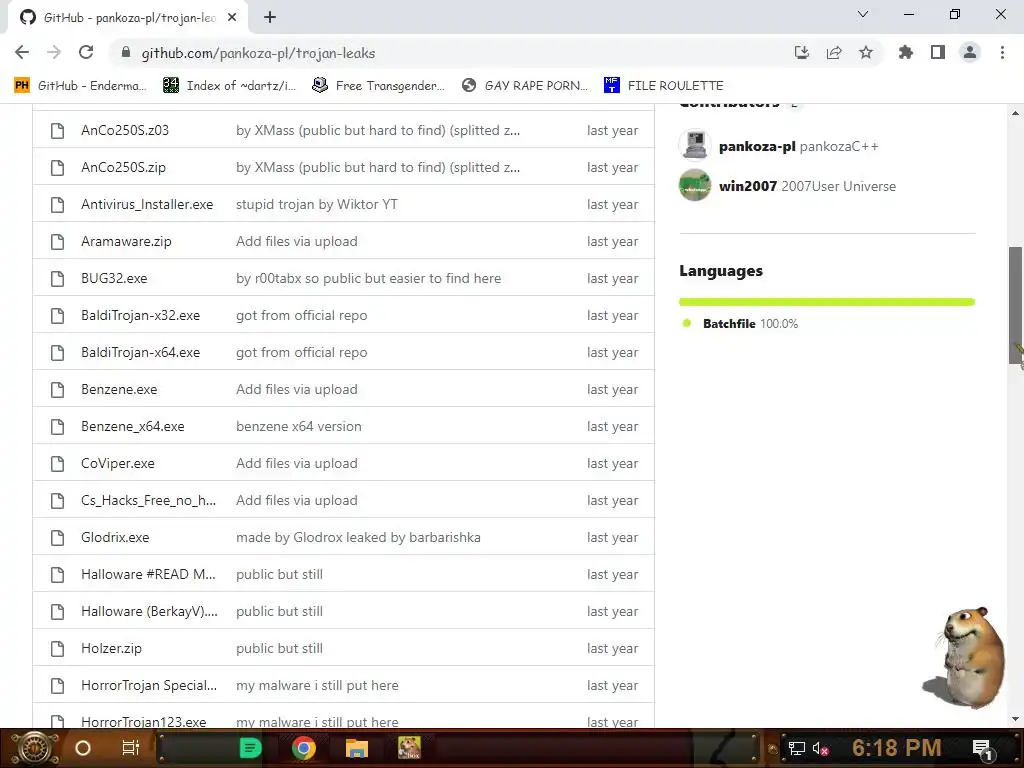Open Aramaware.zip file entry
Viewport: 1024px width, 768px height.
tap(126, 242)
